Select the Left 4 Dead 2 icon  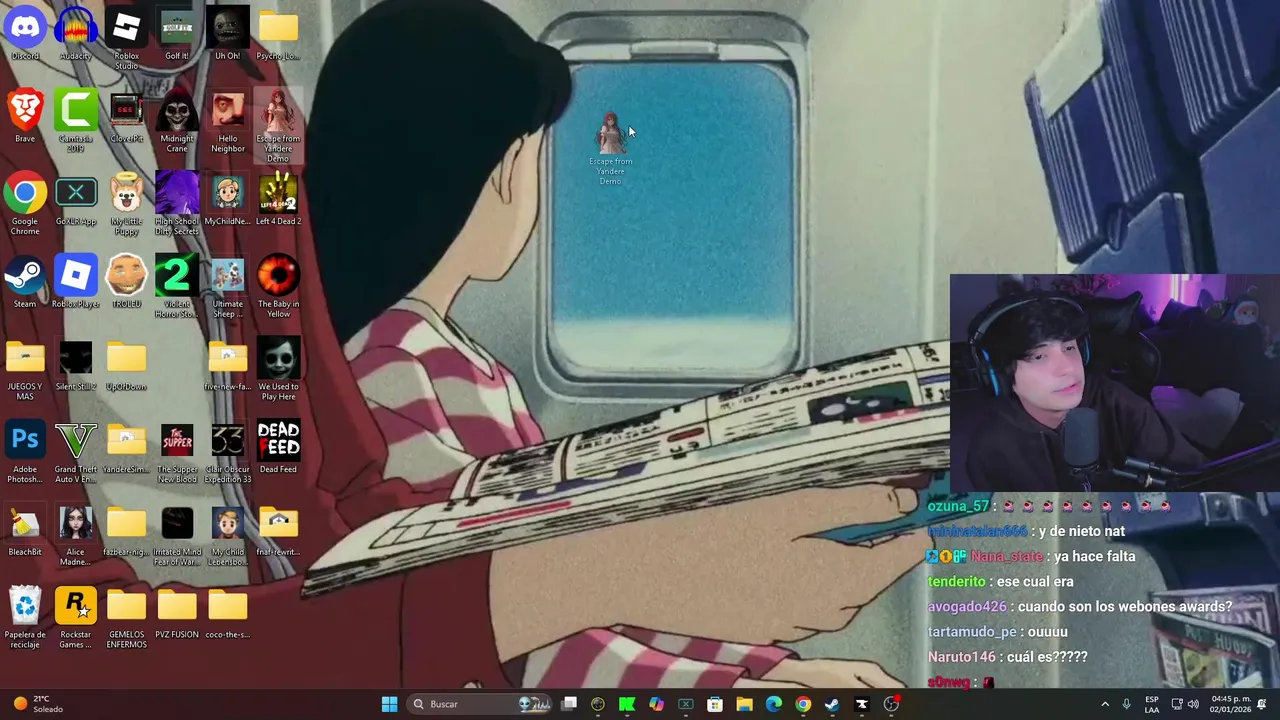[x=278, y=200]
